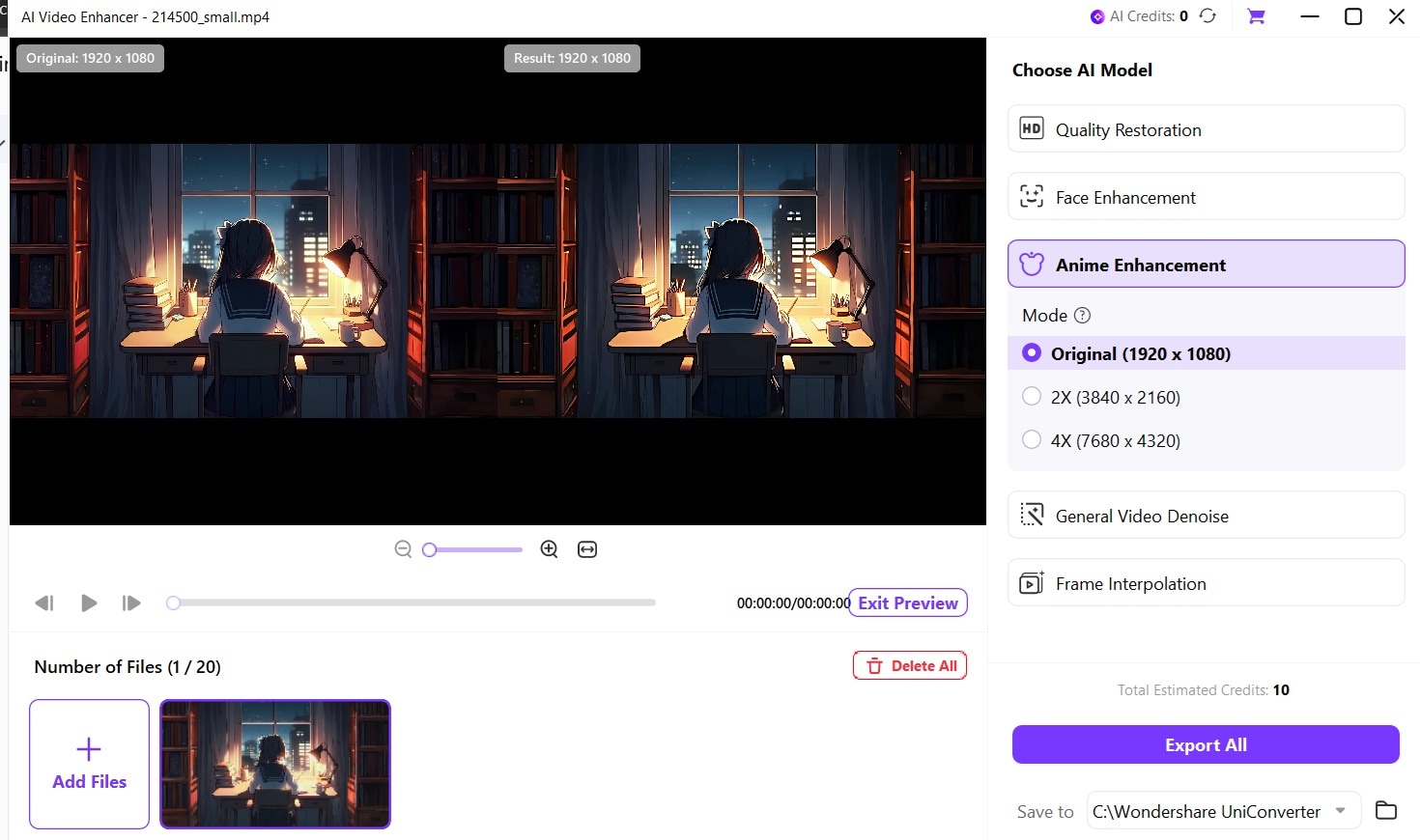Step back to the previous frame
Viewport: 1420px width, 840px height.
44,603
